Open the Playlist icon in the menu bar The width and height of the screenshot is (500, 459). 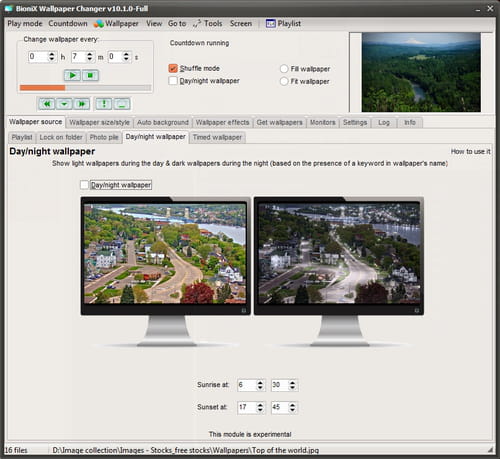coord(283,24)
